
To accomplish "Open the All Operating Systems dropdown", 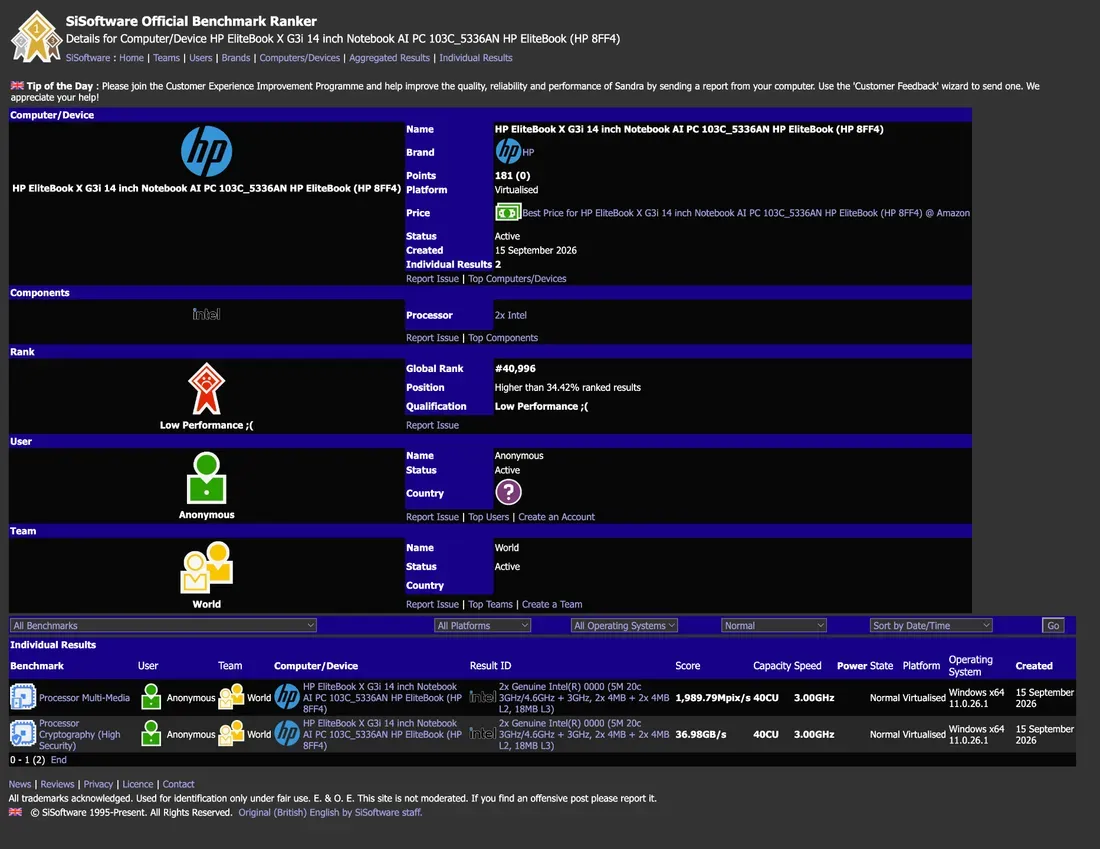I will click(x=624, y=625).
